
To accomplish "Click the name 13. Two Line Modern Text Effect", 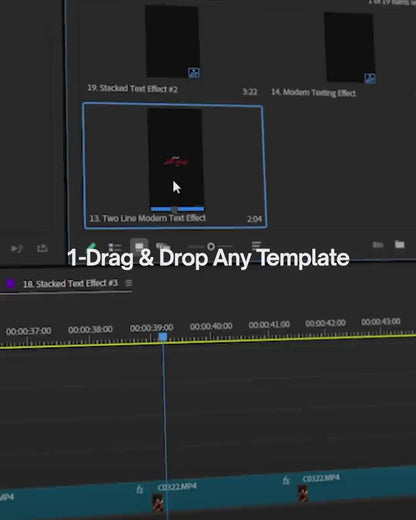I will (148, 218).
